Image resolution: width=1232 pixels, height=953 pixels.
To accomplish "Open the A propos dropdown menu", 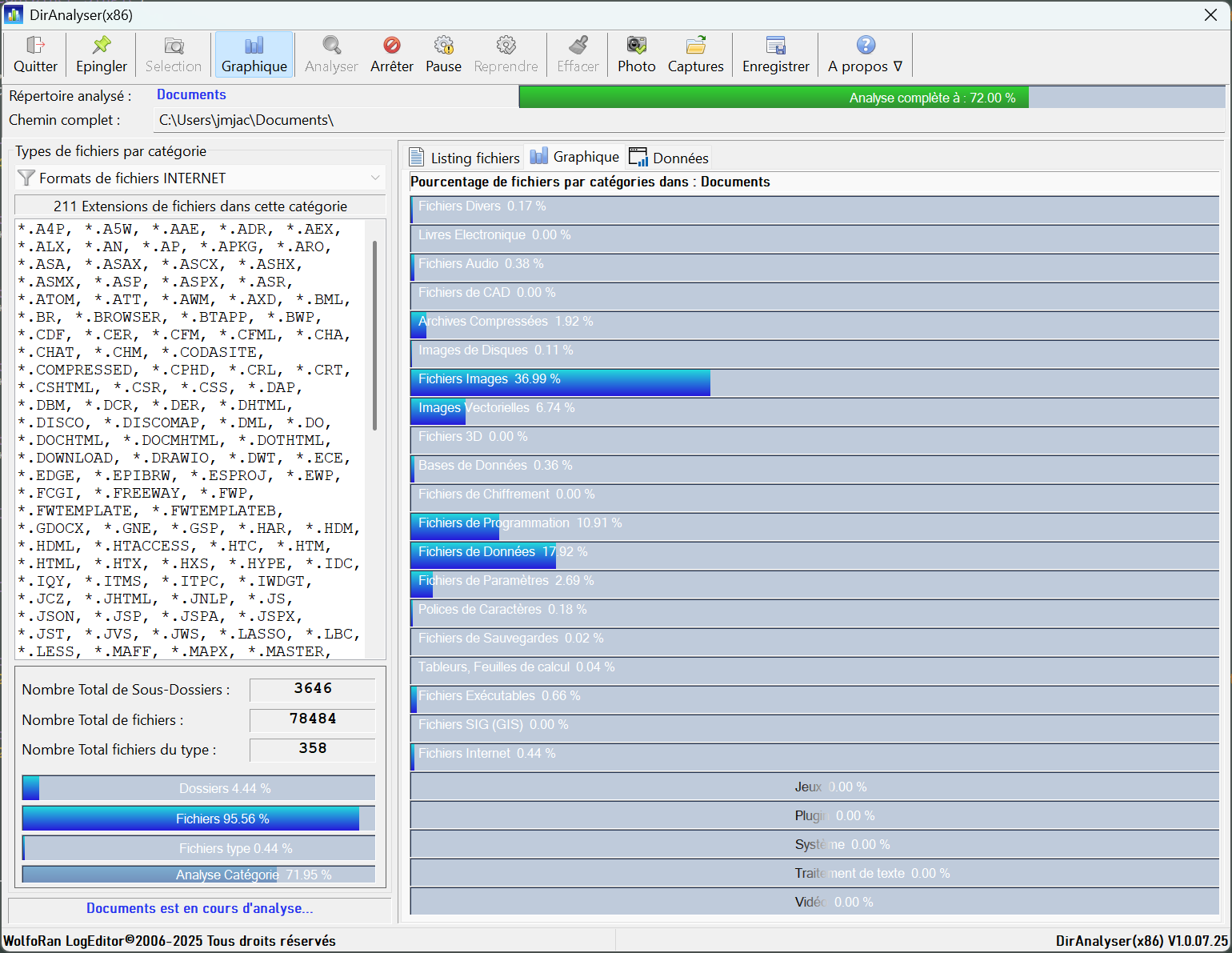I will (x=865, y=54).
